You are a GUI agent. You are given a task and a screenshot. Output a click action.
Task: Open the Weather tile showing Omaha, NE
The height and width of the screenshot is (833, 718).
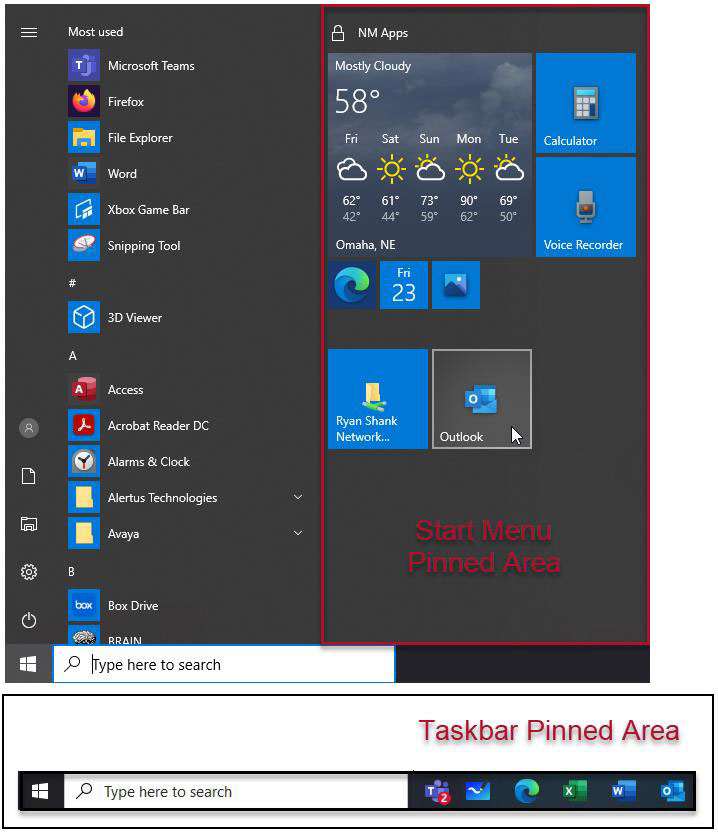click(x=430, y=155)
